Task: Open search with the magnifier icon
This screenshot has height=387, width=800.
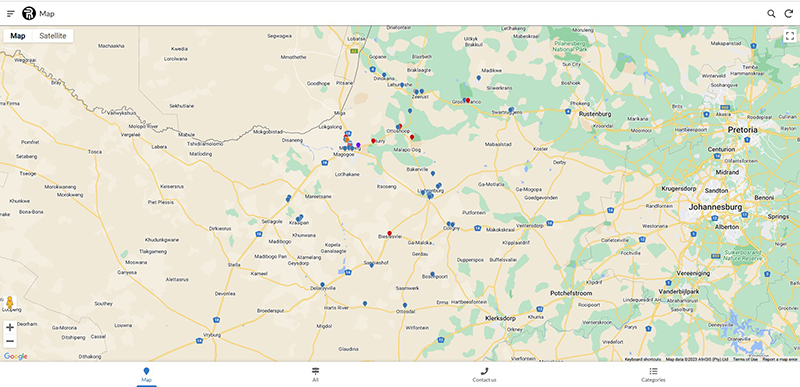Action: coord(771,14)
